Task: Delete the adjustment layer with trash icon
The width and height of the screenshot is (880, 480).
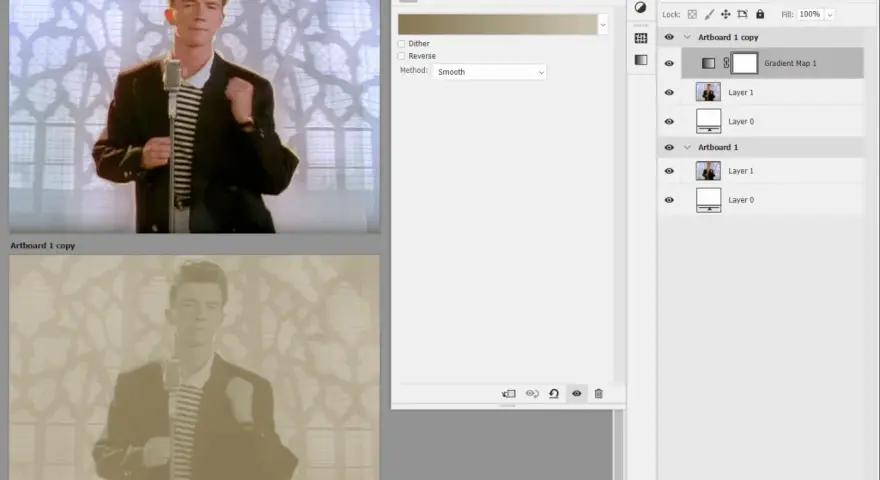Action: [599, 394]
